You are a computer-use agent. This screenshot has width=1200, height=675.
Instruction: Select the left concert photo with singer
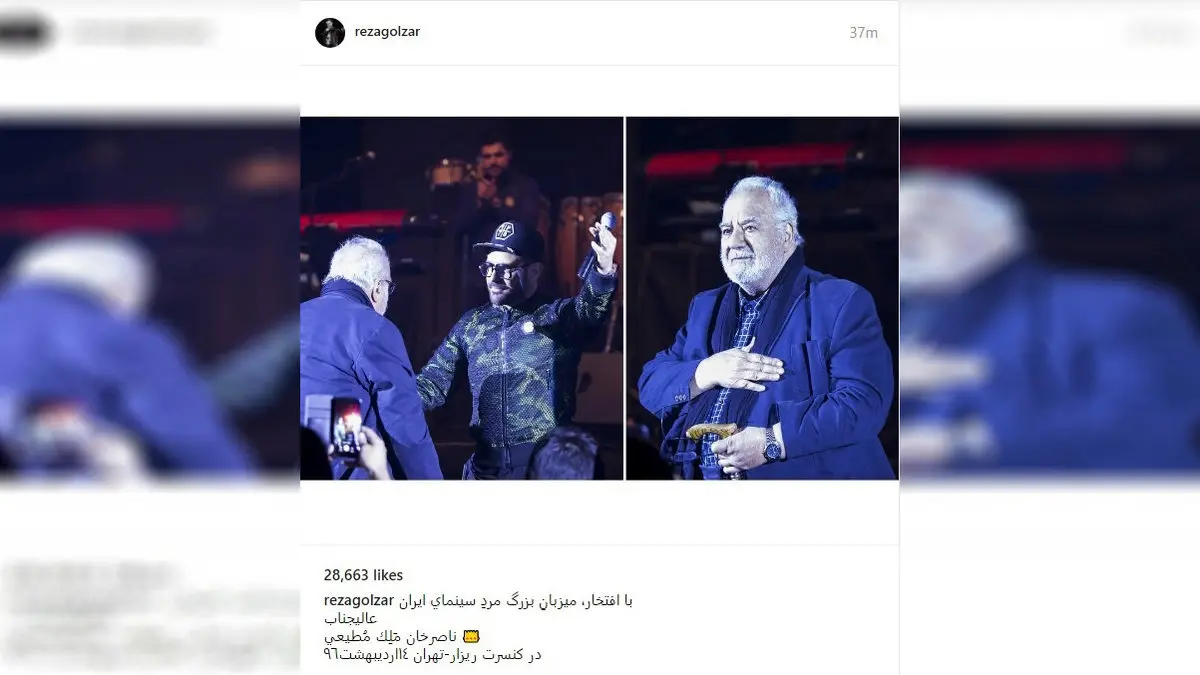[462, 298]
